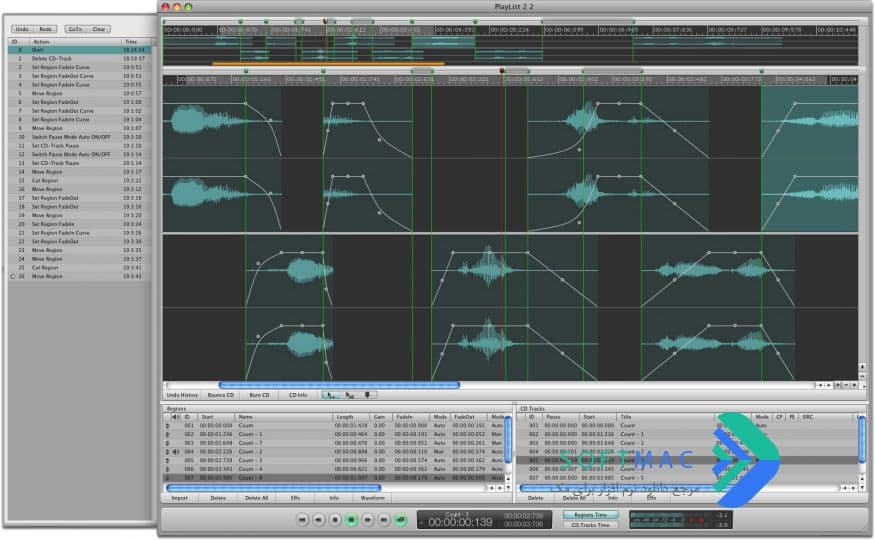Click Redo in the history window
The height and width of the screenshot is (540, 875).
(45, 28)
